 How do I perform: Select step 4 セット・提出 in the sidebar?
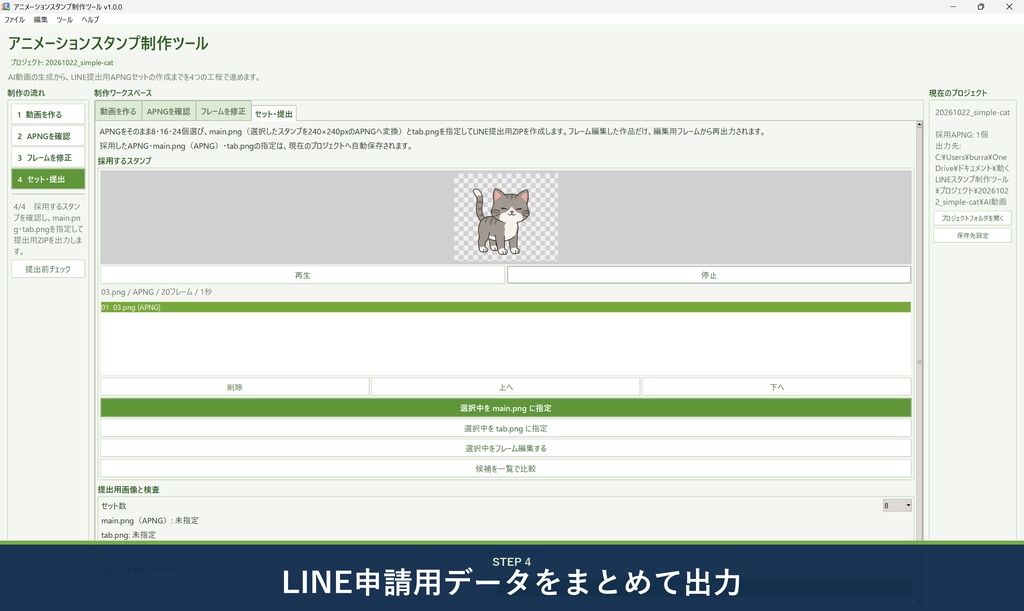click(48, 179)
